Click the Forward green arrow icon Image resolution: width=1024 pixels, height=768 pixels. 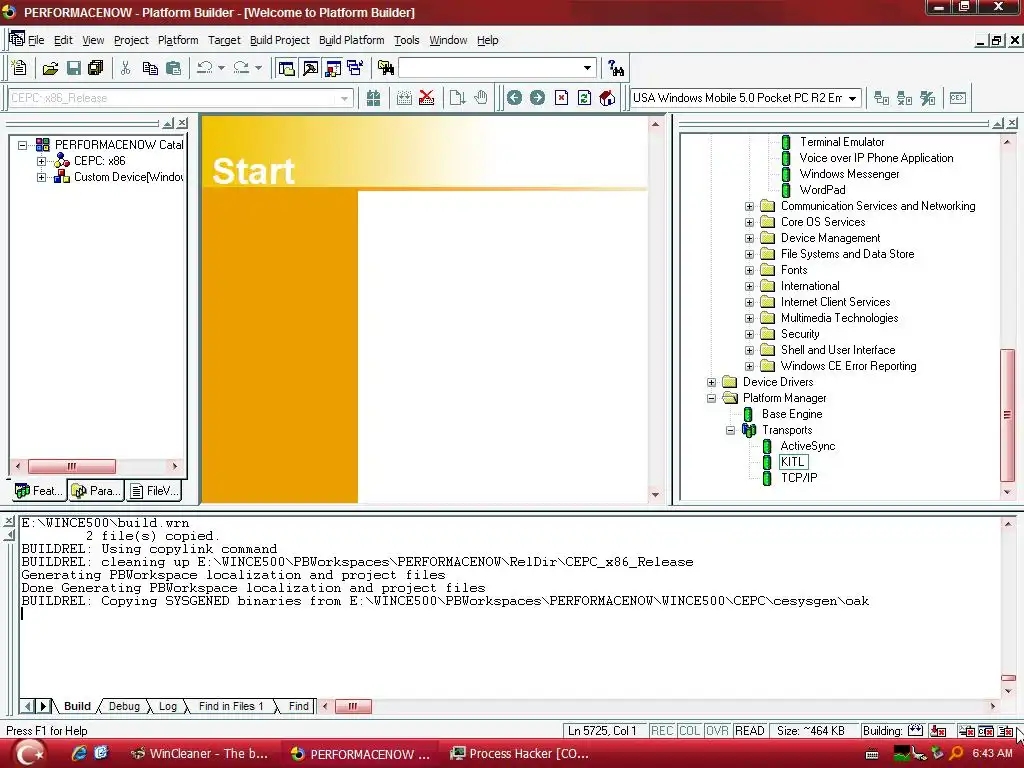coord(537,98)
